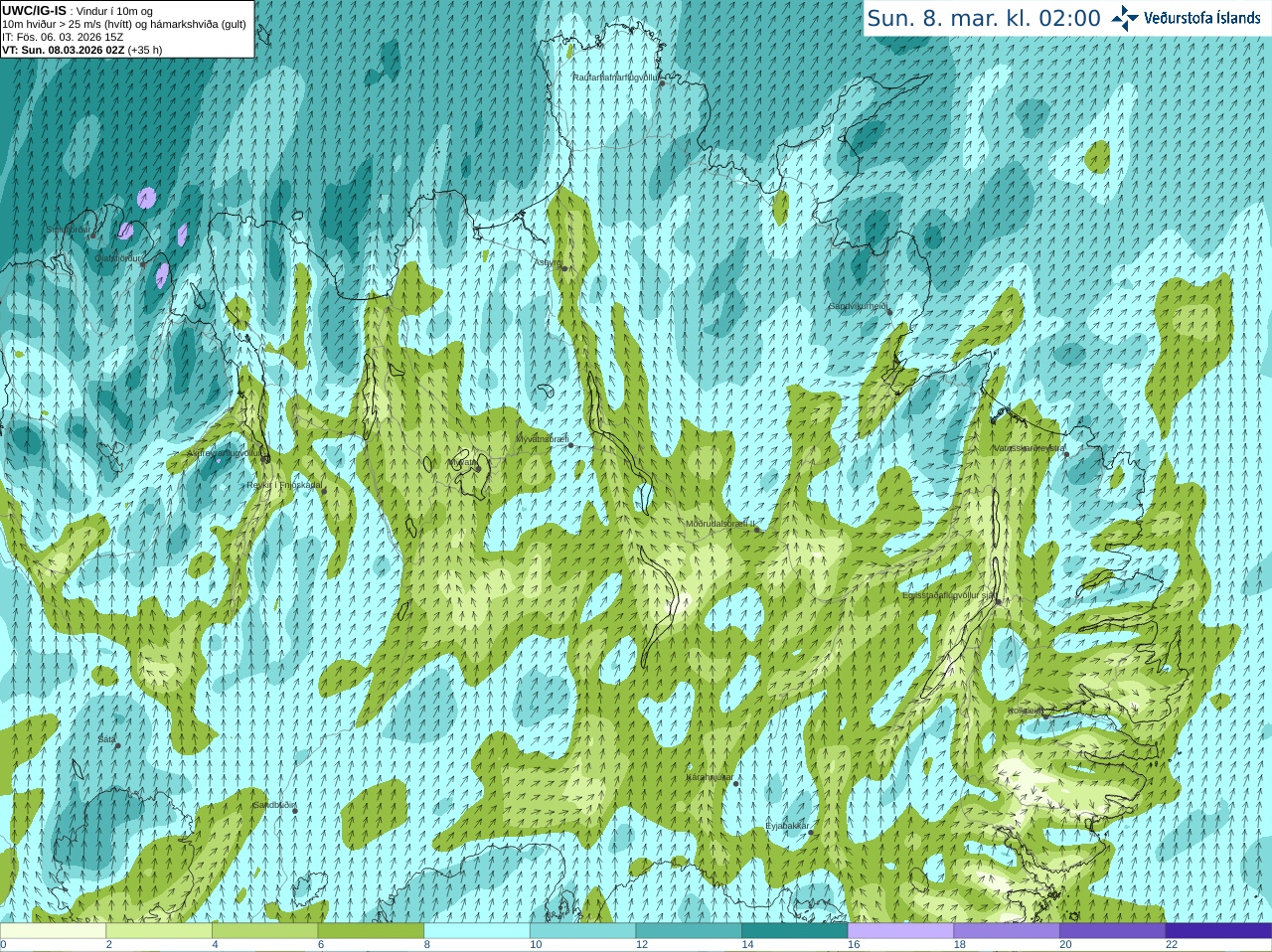Select the 2–4 m/s light green legend swatch
This screenshot has width=1272, height=952.
[159, 931]
